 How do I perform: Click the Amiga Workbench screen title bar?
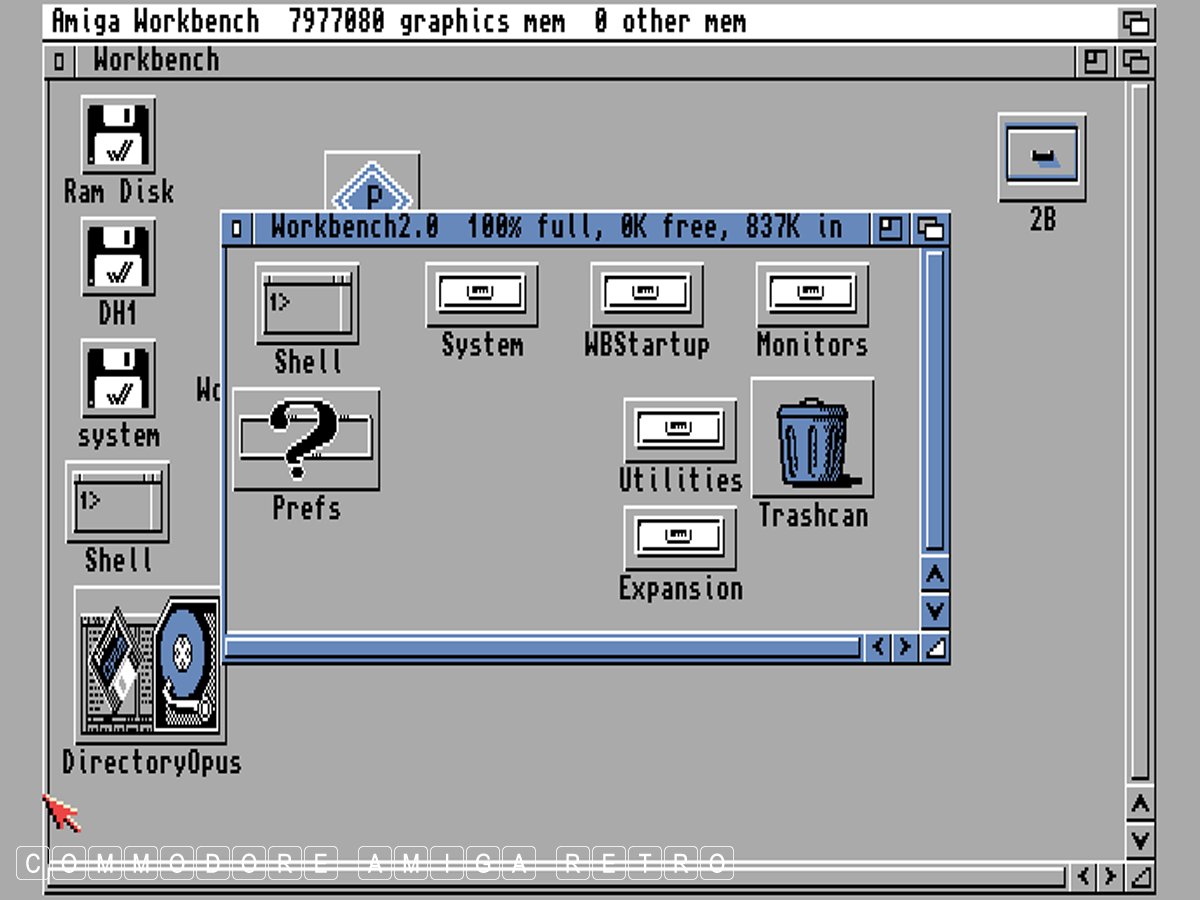coord(580,21)
